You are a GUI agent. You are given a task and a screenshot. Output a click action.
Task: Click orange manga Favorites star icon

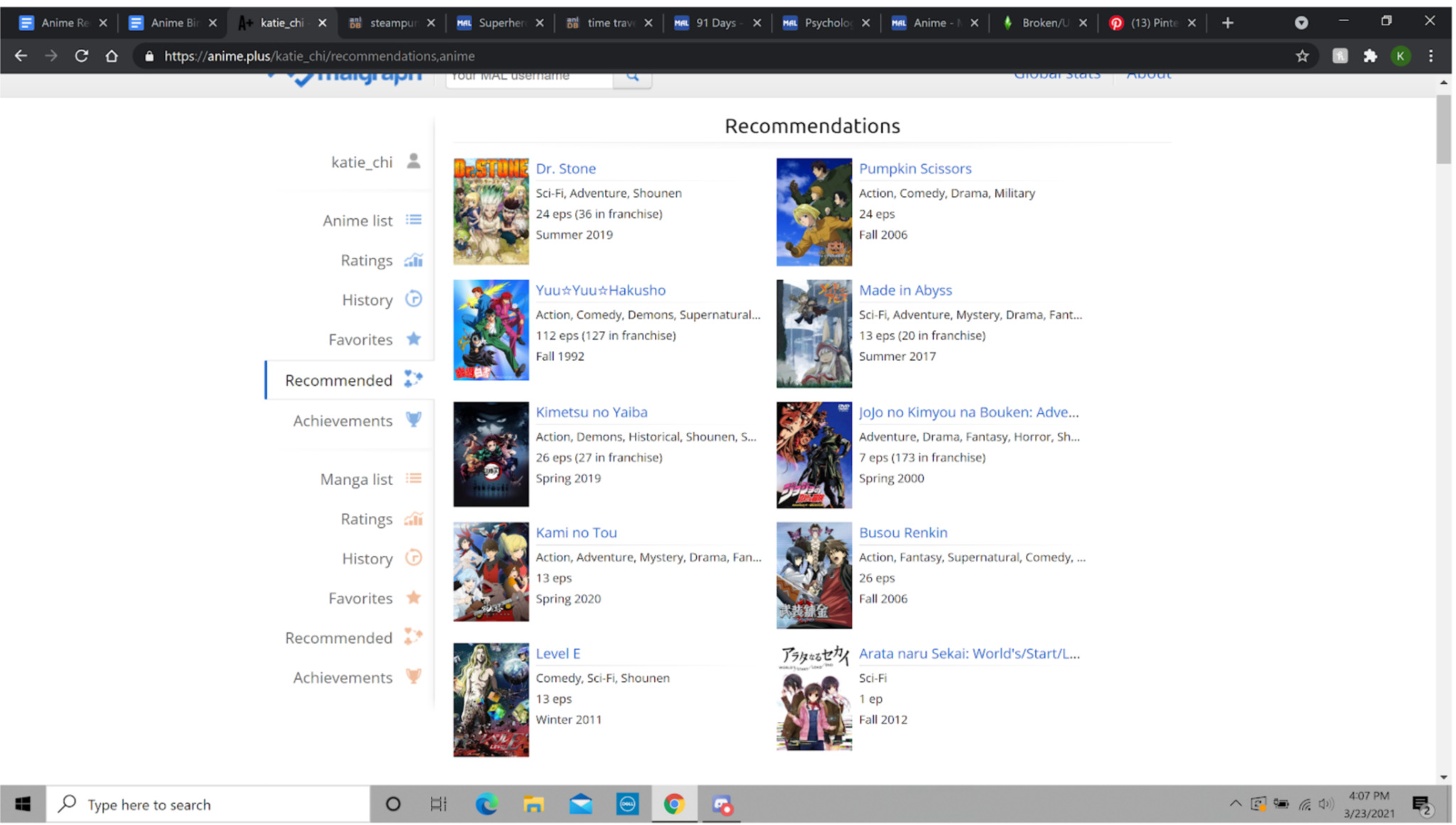(413, 598)
